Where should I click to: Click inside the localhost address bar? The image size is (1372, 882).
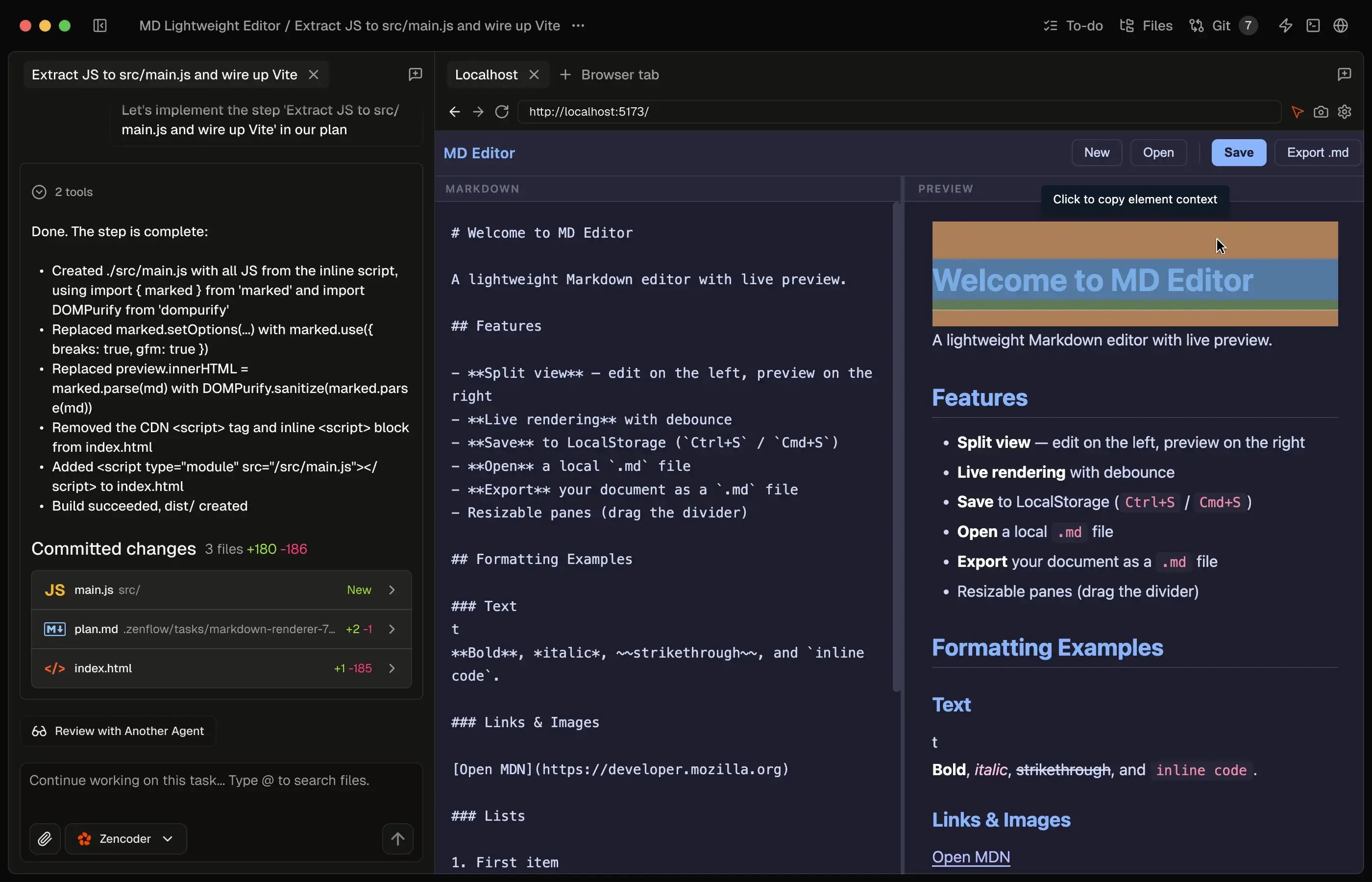coord(687,111)
